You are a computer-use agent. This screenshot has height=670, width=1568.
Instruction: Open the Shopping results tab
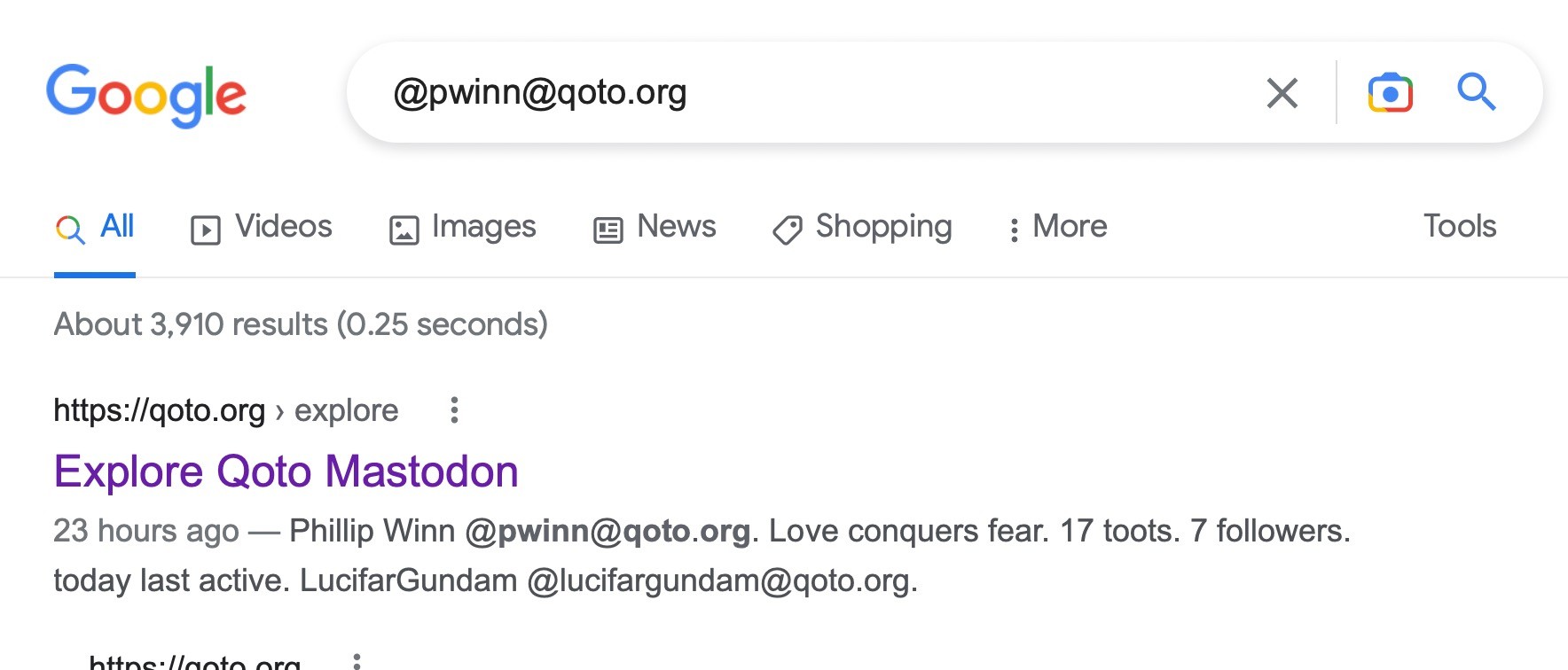(x=883, y=227)
